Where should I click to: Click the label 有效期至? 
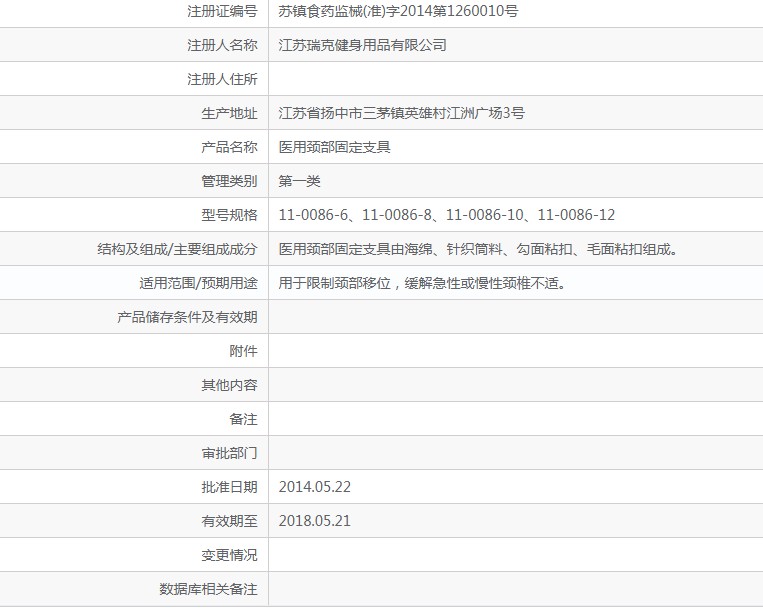pos(229,521)
